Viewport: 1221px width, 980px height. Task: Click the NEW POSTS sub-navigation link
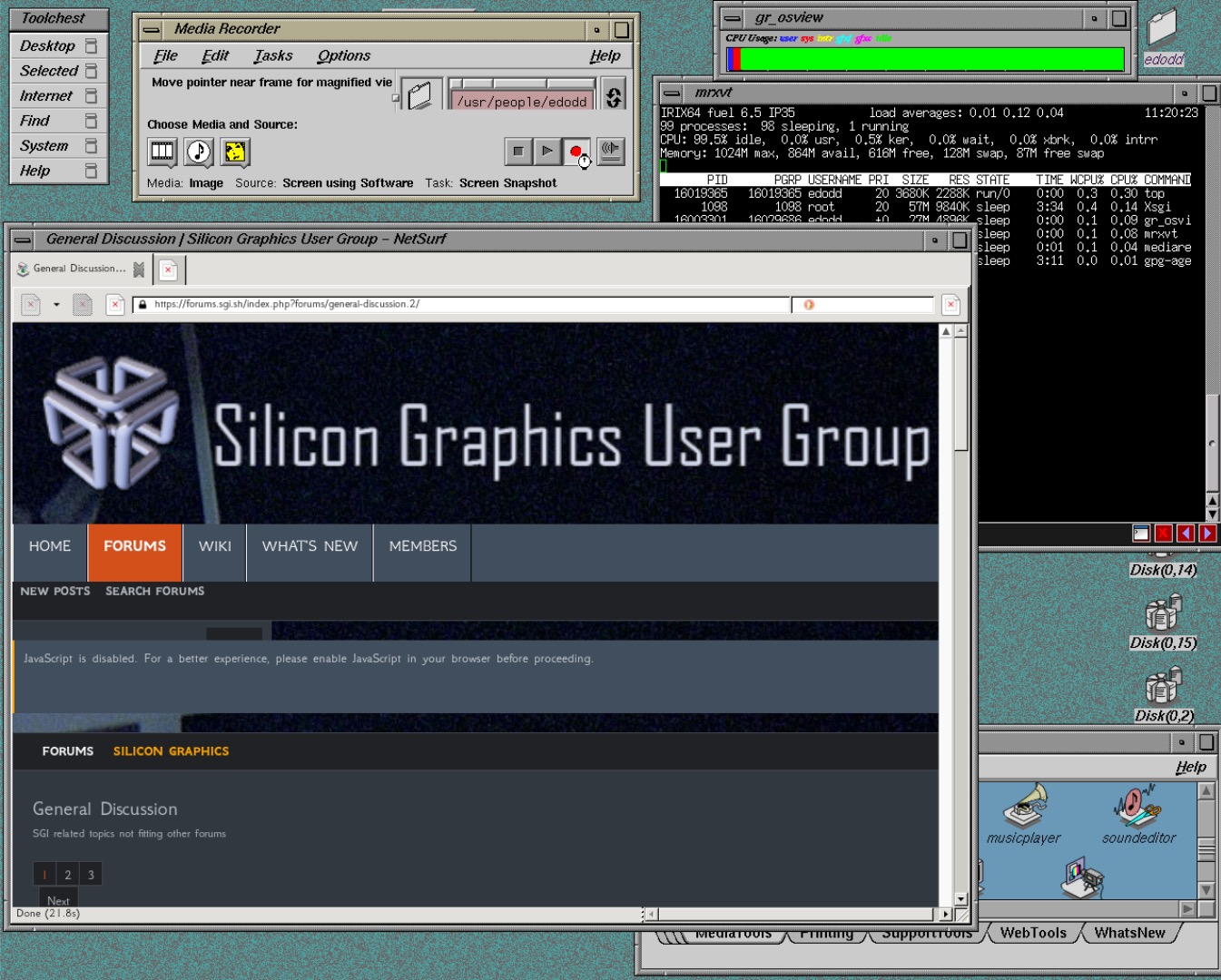(55, 591)
